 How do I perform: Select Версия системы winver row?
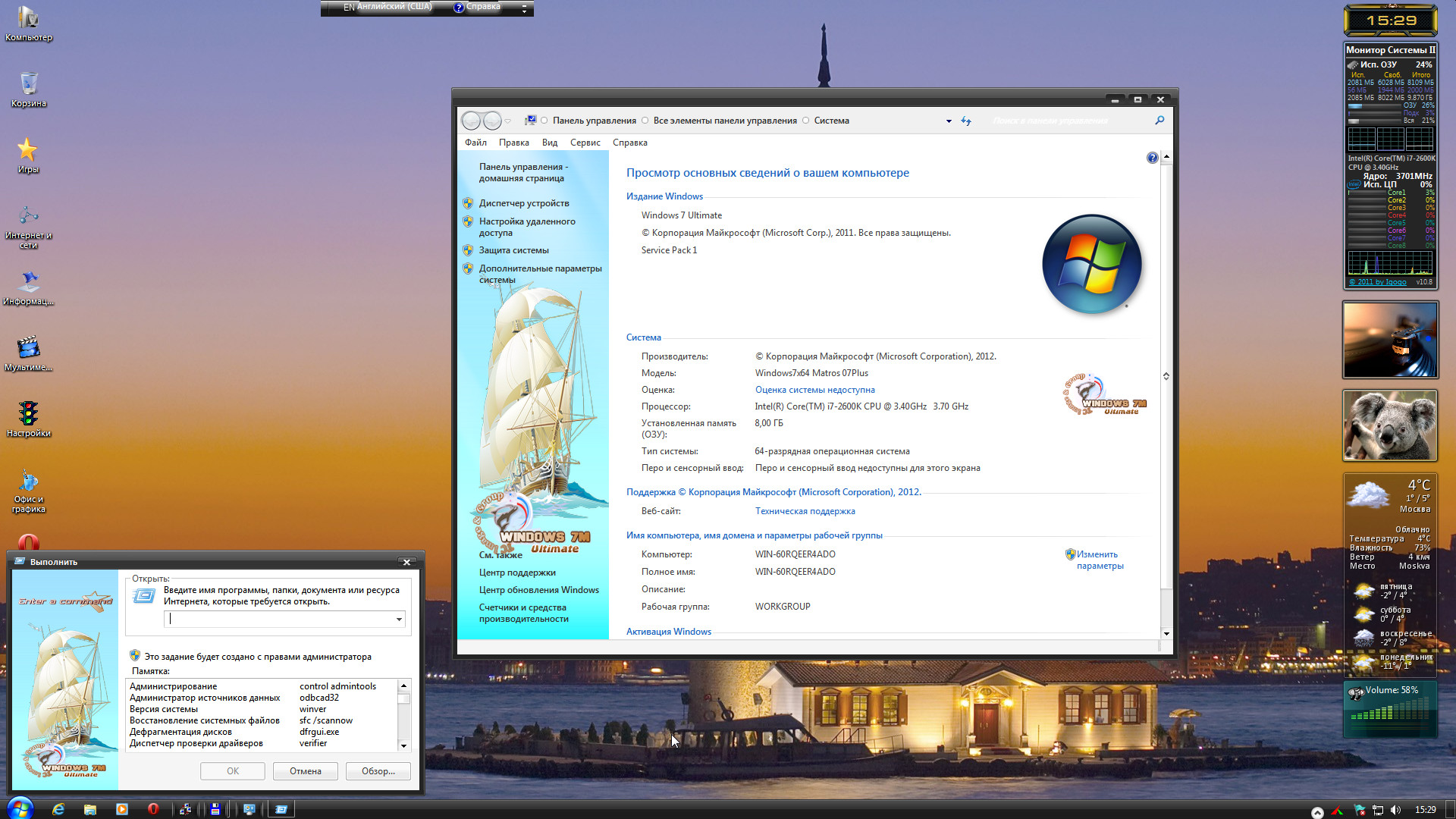click(261, 709)
